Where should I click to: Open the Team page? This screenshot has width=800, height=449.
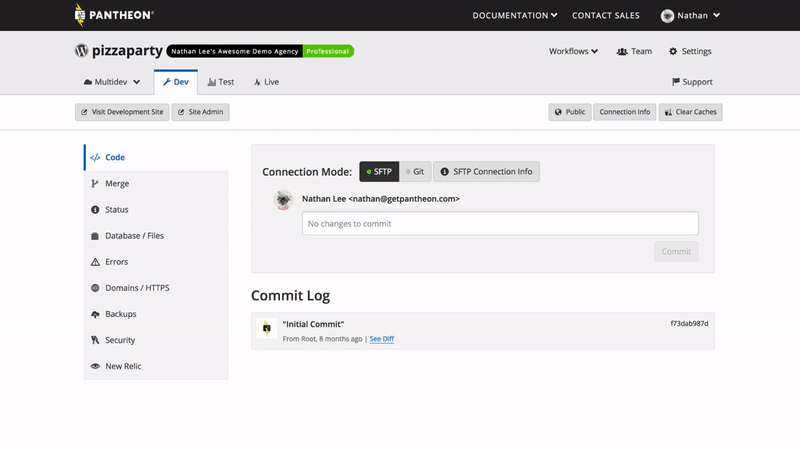(634, 51)
